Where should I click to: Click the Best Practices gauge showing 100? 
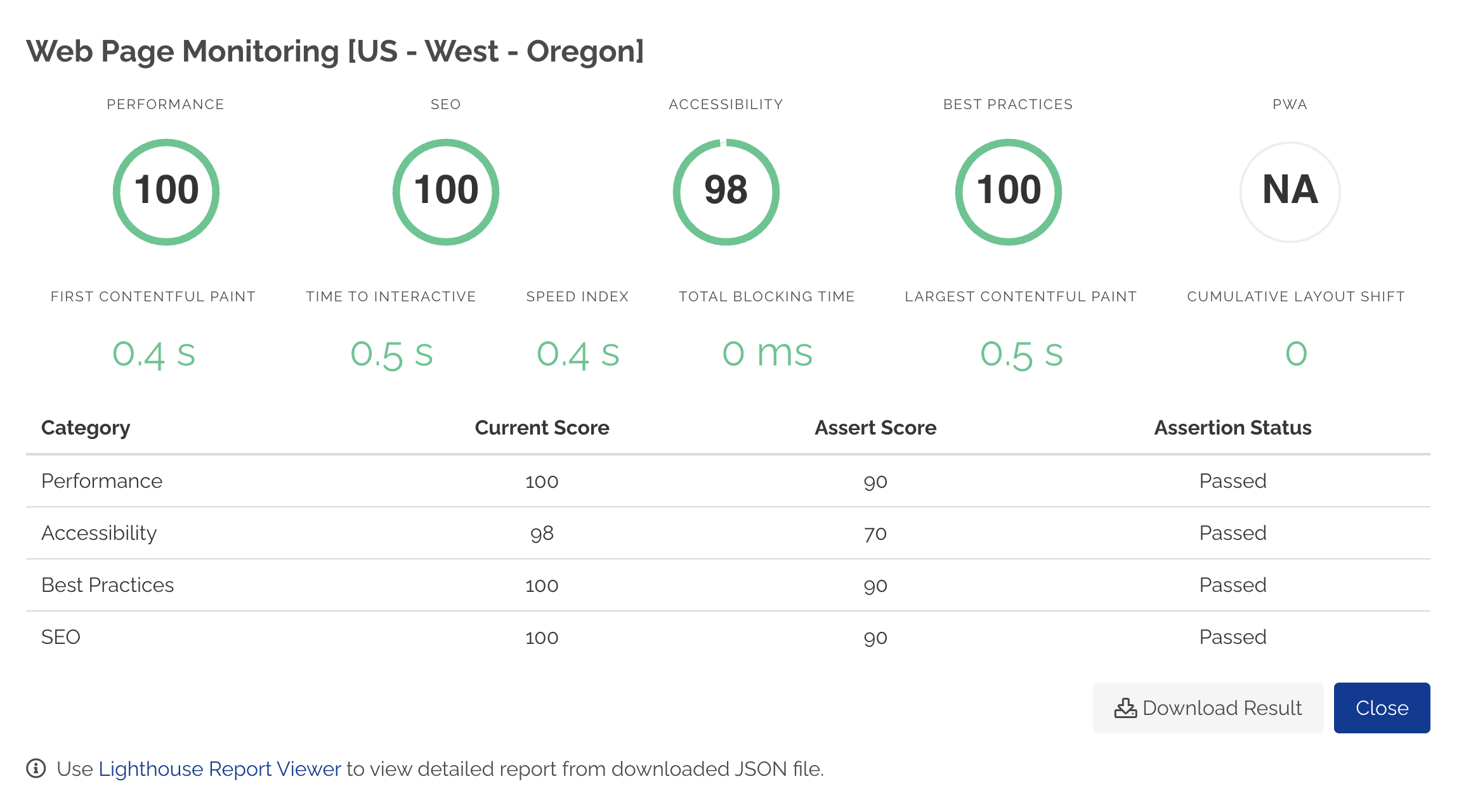[1007, 191]
